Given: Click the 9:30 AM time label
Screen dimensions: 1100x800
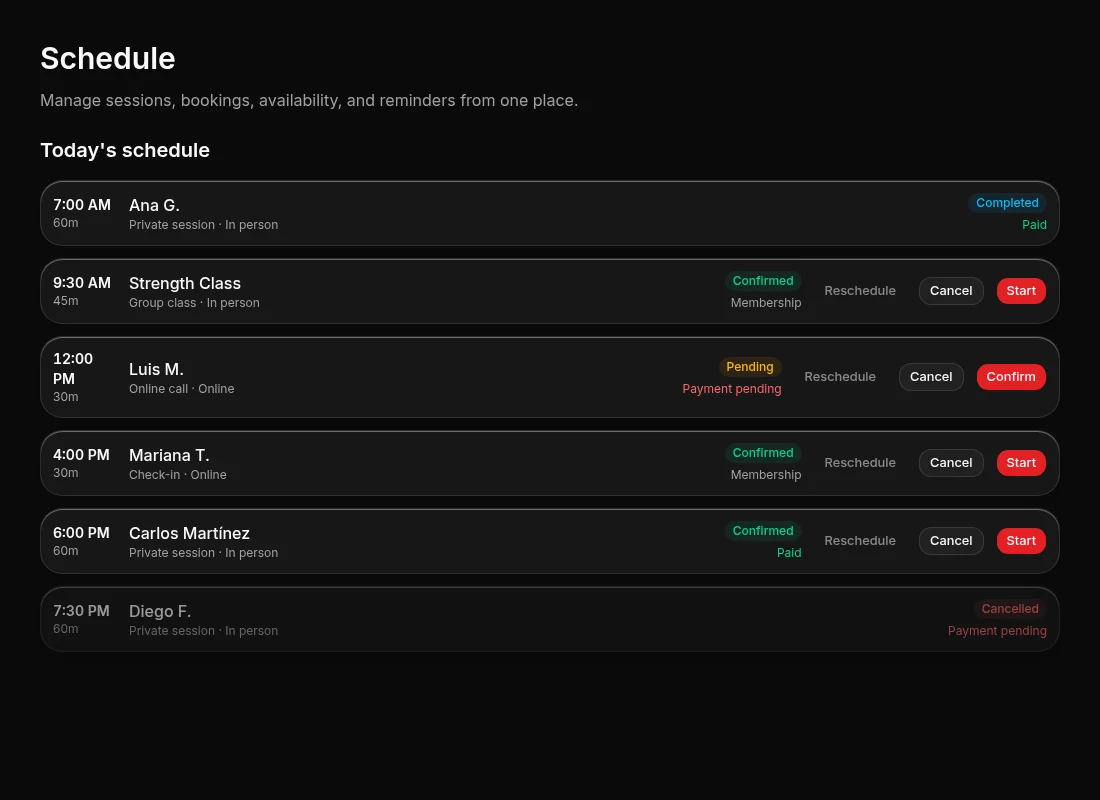Looking at the screenshot, I should (x=82, y=283).
